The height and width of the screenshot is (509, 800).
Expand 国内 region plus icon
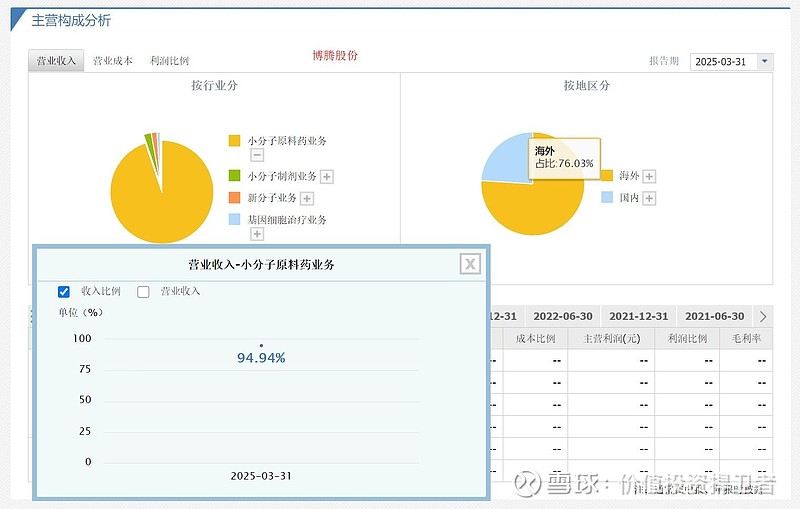[649, 198]
